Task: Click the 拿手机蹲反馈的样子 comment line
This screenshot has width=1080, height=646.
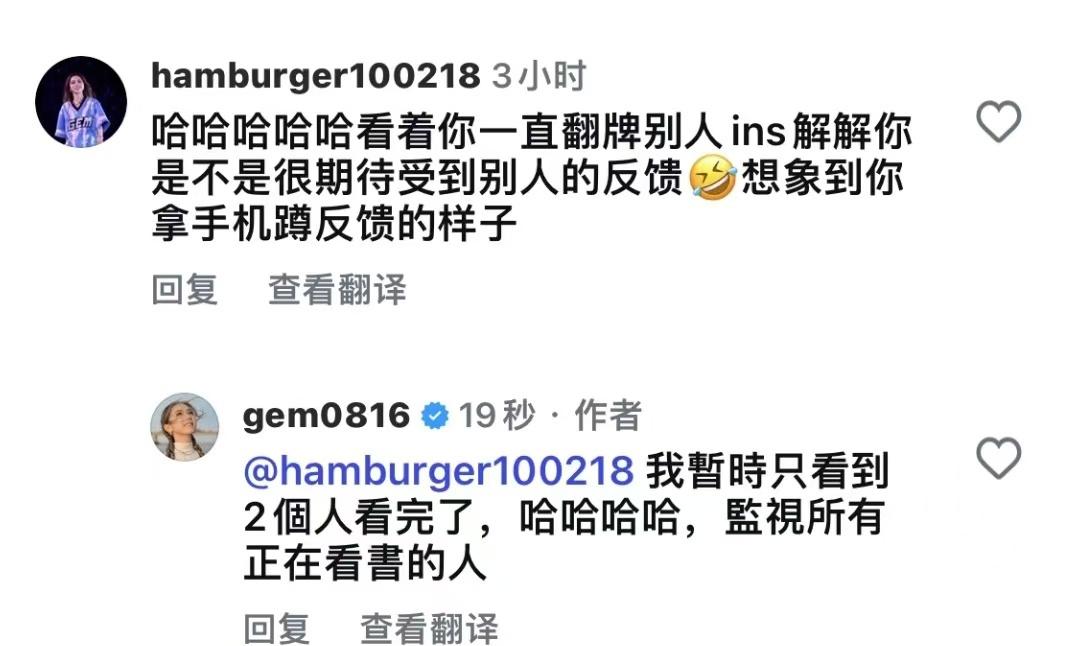Action: pos(334,224)
